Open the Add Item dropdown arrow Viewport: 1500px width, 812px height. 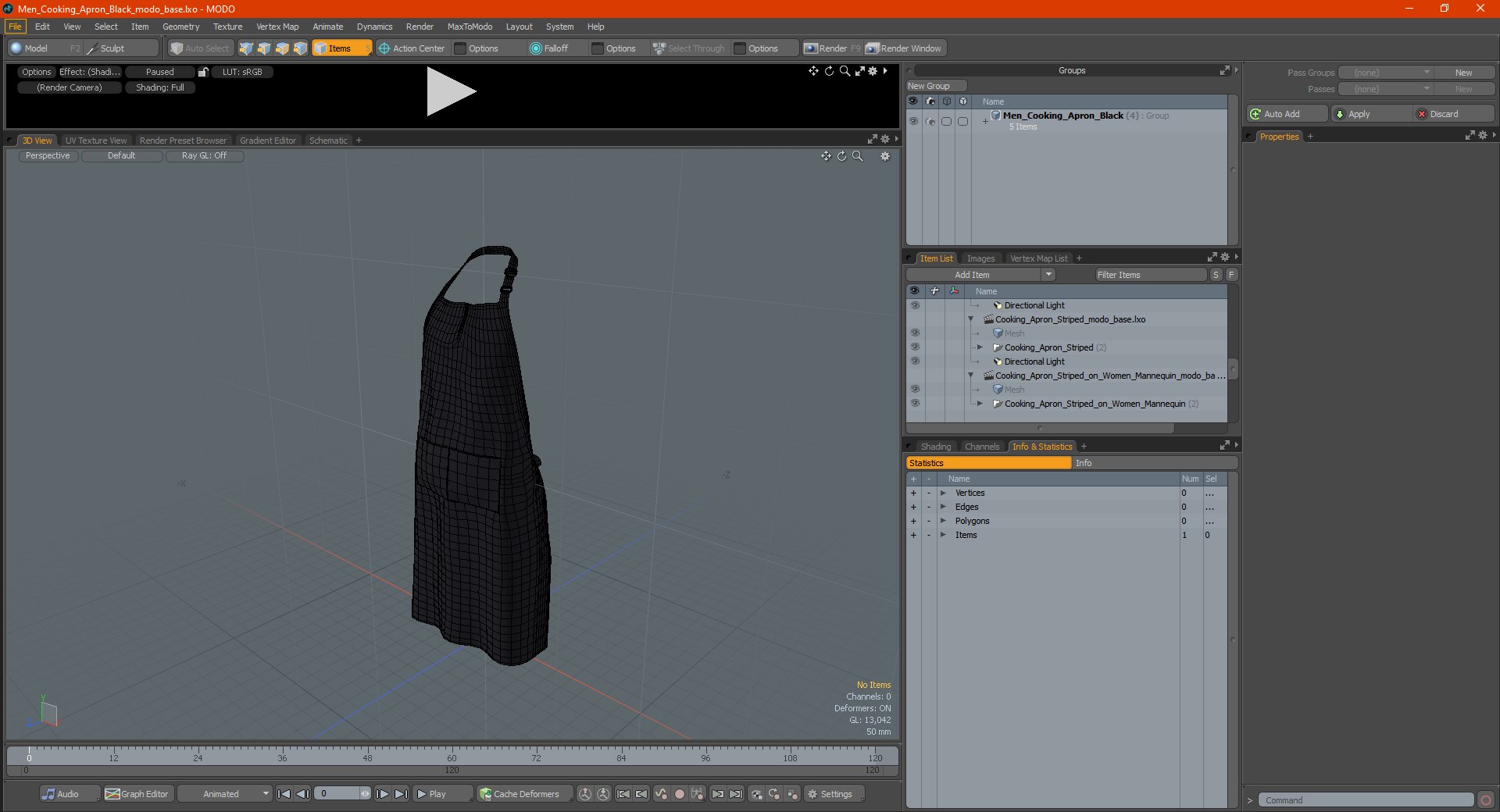(1048, 275)
